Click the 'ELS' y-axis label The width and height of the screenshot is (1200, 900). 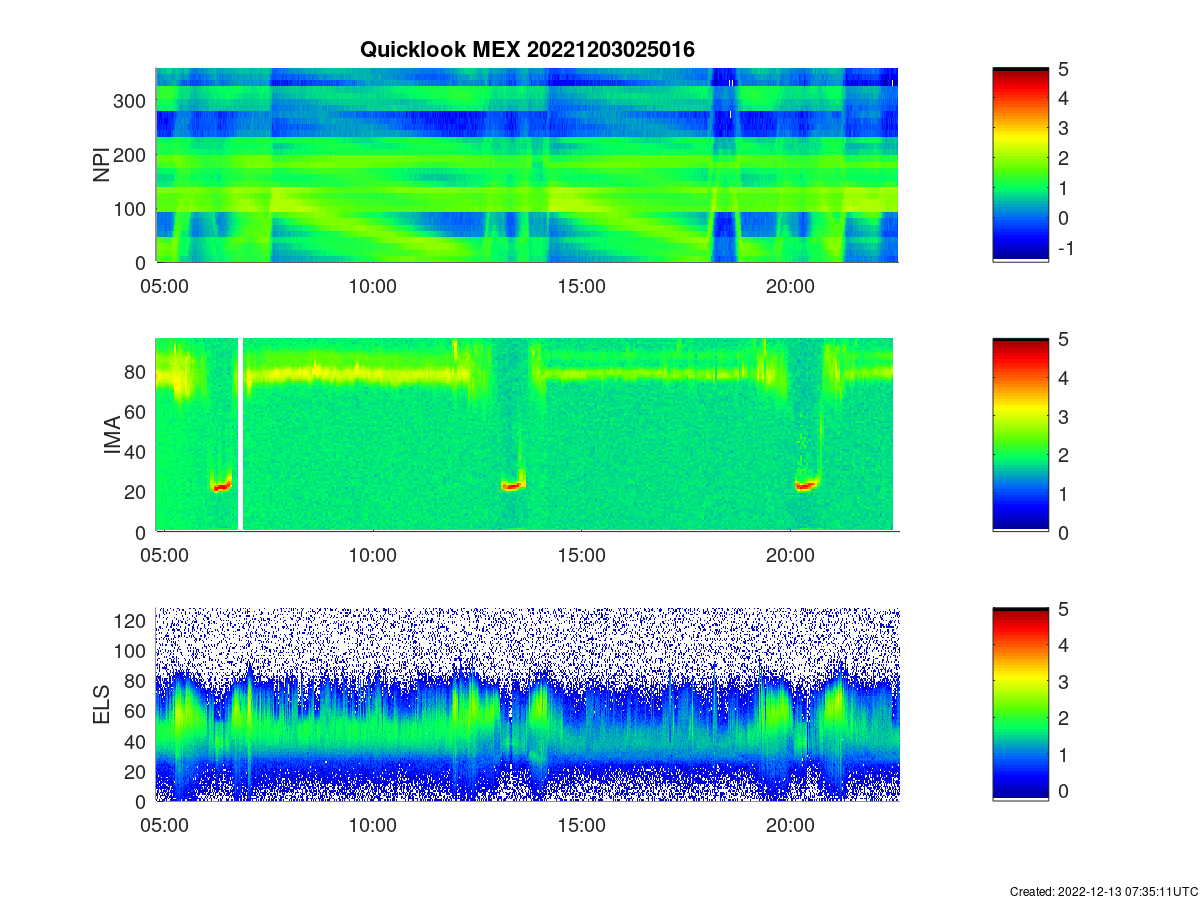[x=102, y=705]
